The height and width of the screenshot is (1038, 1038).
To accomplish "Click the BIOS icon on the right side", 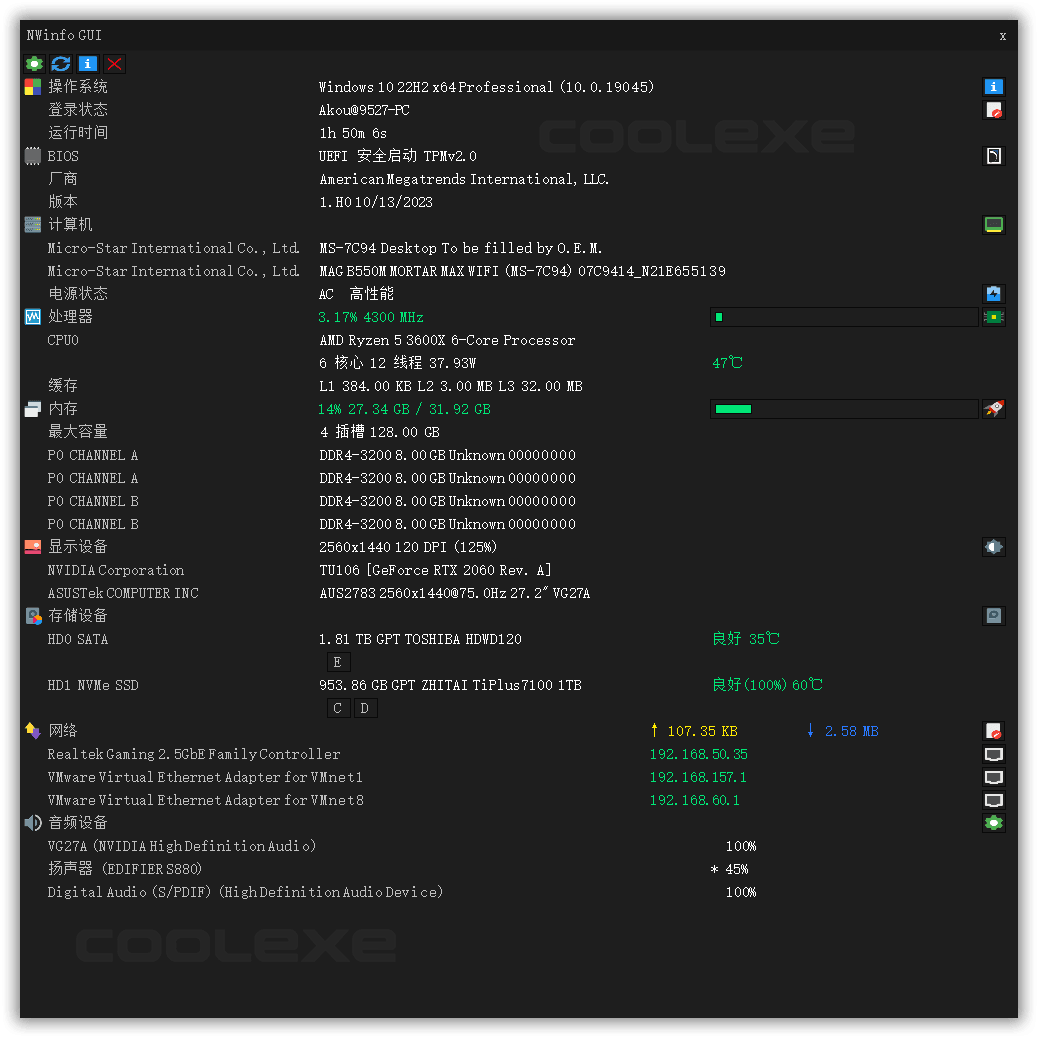I will pyautogui.click(x=993, y=155).
